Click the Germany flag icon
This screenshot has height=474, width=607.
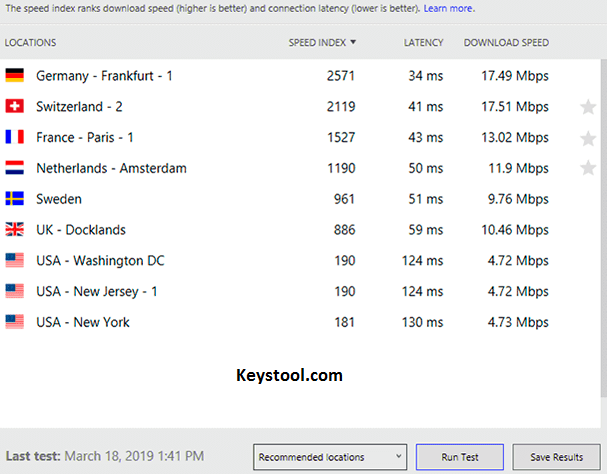coord(15,76)
